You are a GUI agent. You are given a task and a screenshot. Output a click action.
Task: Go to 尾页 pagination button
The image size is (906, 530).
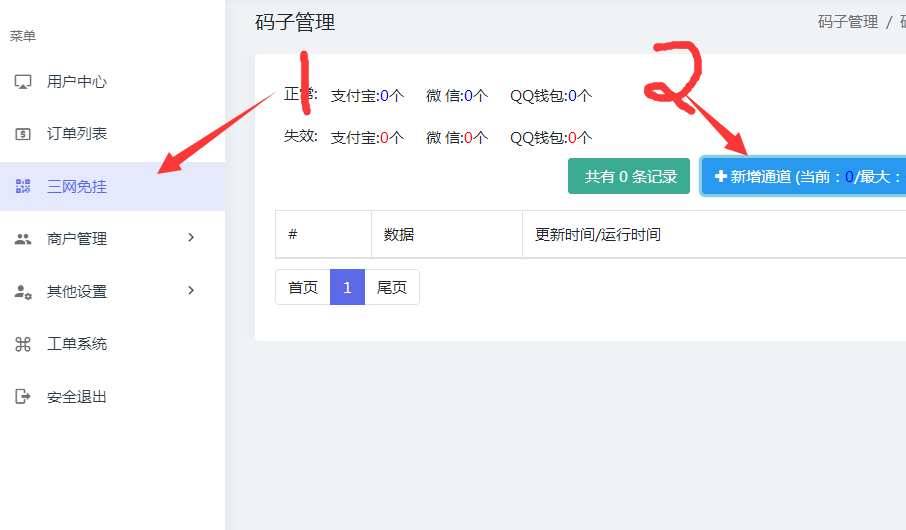pyautogui.click(x=392, y=287)
